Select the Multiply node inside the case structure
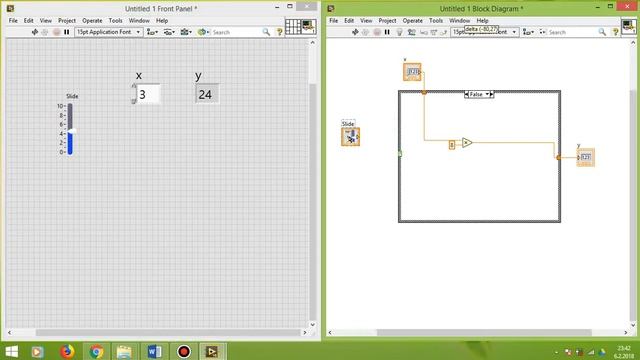 467,142
